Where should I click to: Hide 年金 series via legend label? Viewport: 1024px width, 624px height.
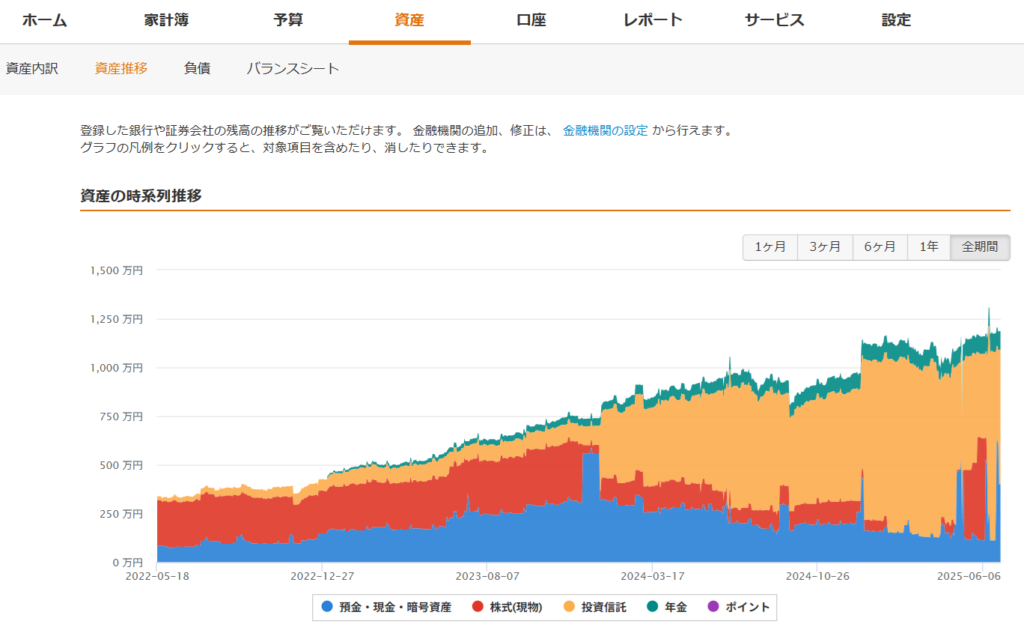pos(675,607)
